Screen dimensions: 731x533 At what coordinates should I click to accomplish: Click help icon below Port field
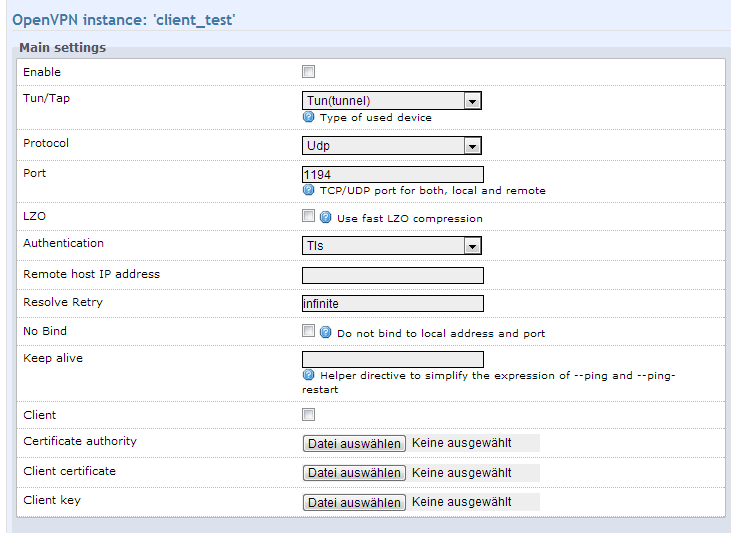[309, 190]
